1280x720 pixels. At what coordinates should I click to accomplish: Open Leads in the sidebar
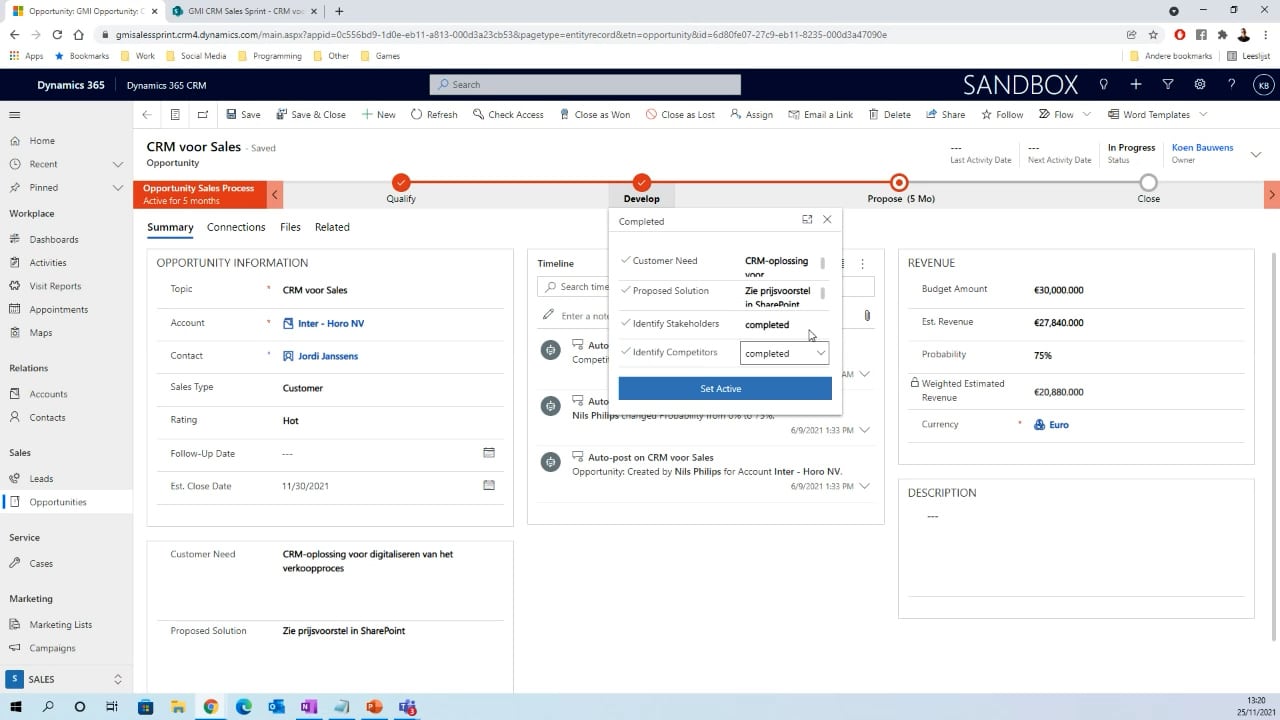(41, 478)
